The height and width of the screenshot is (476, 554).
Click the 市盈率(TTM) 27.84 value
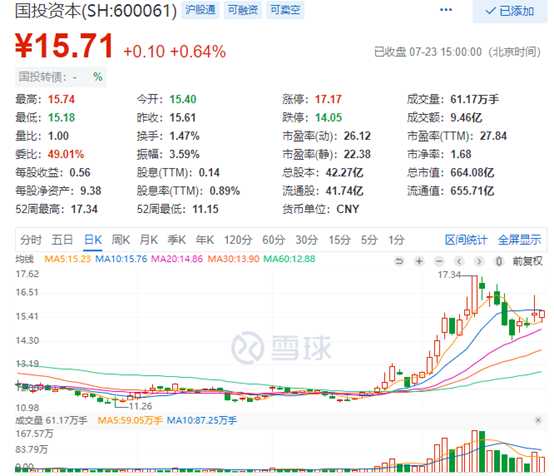(x=493, y=136)
